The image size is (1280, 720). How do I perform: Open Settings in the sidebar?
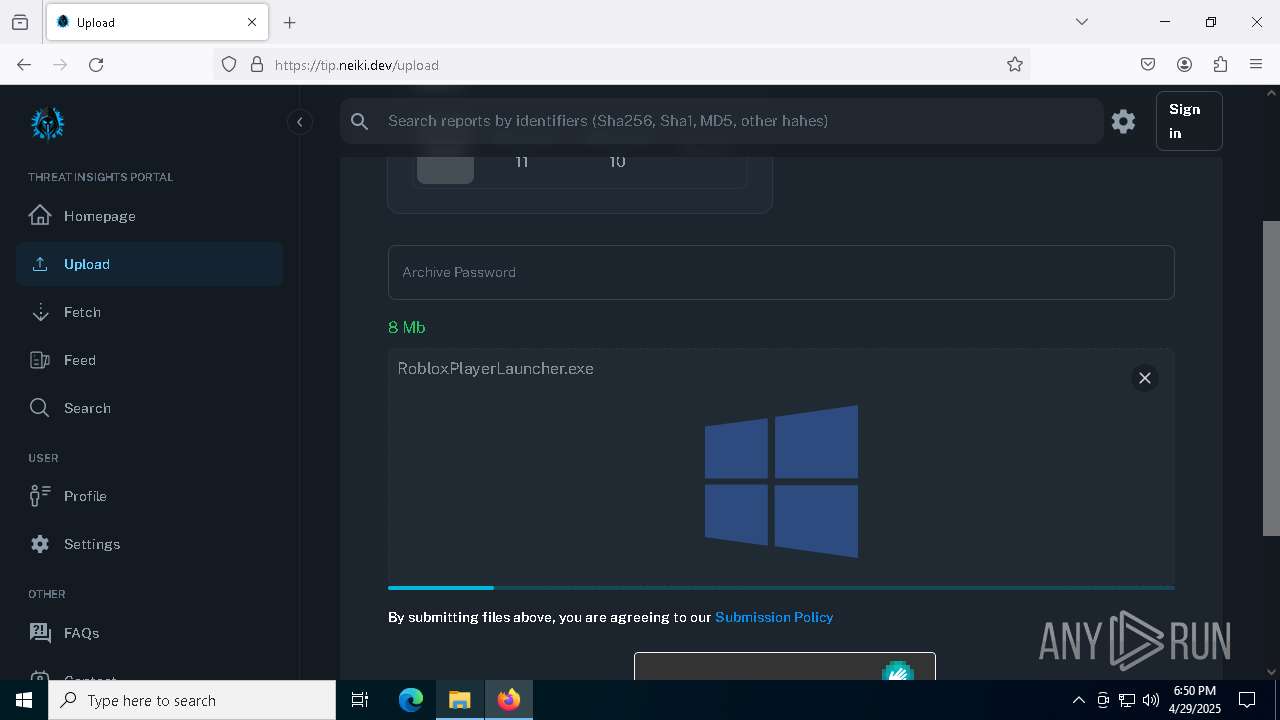[149, 544]
